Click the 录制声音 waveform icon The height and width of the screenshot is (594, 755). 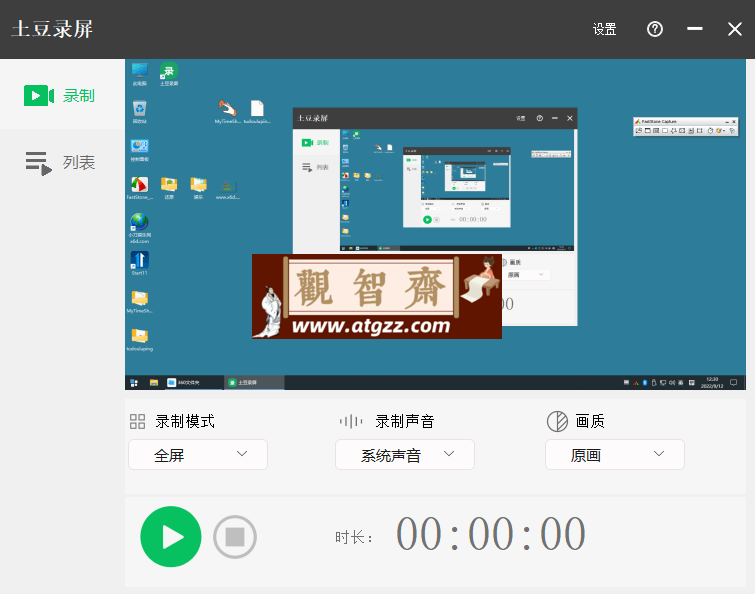tap(351, 422)
